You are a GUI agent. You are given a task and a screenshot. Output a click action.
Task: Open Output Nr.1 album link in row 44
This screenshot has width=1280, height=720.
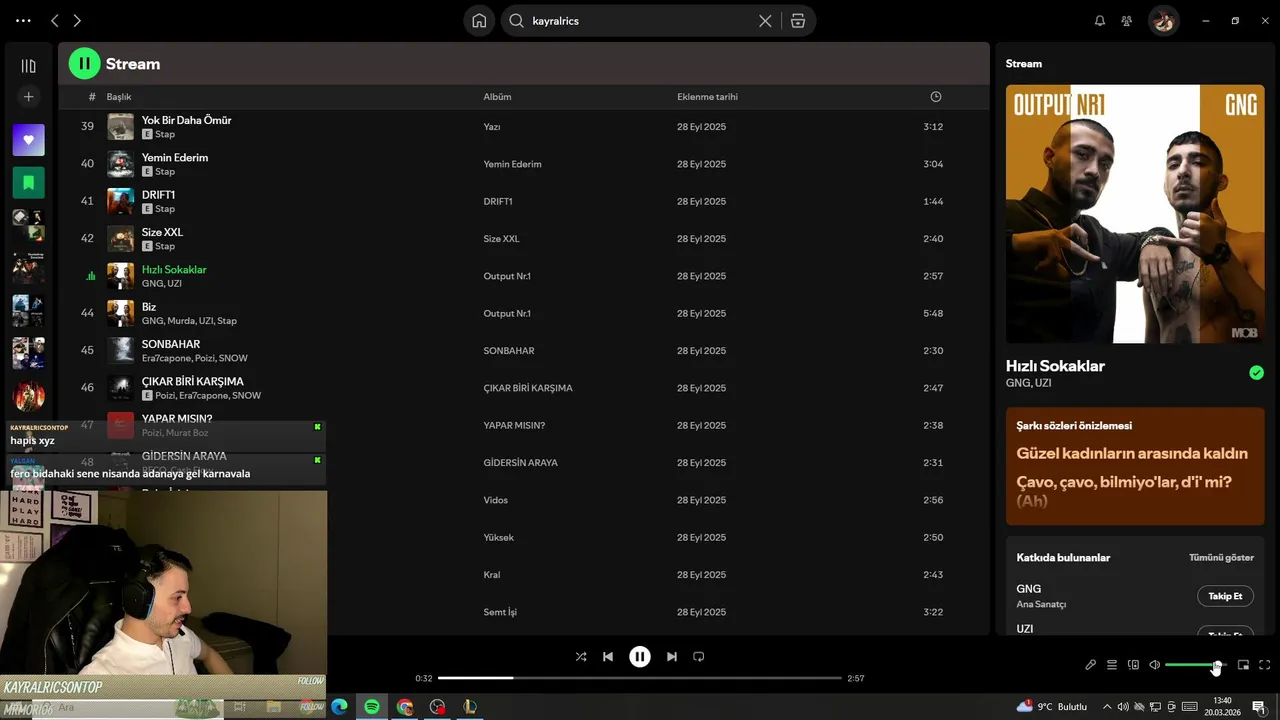pos(507,313)
